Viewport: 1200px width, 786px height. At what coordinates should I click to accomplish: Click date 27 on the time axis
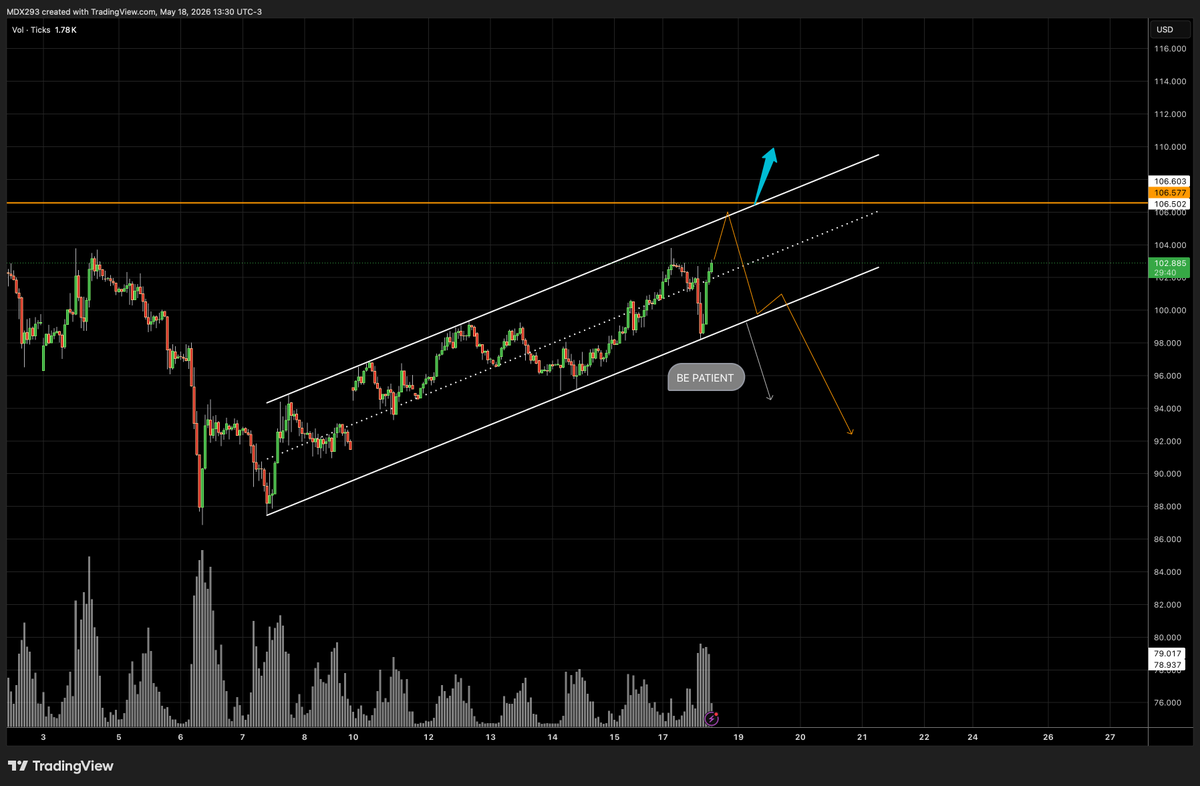(x=1110, y=737)
